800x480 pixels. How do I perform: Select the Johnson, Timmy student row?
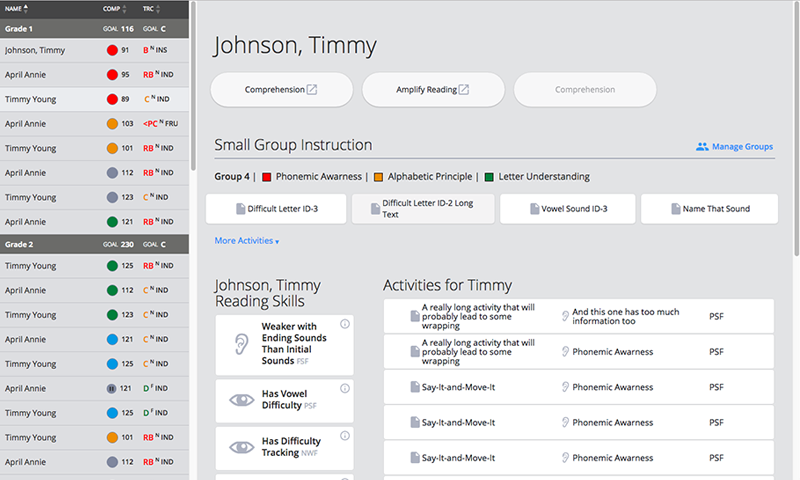94,50
